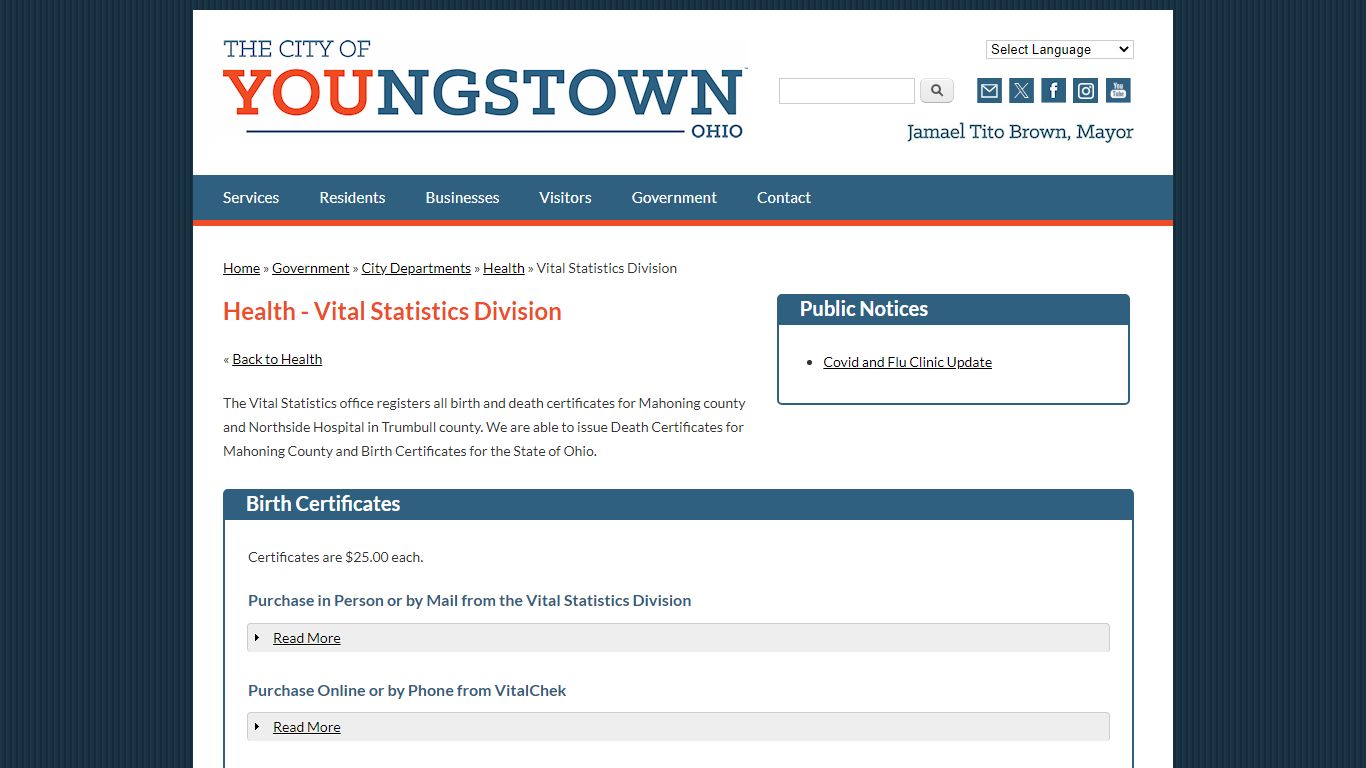
Task: Open the Select Language dropdown
Action: [x=1060, y=50]
